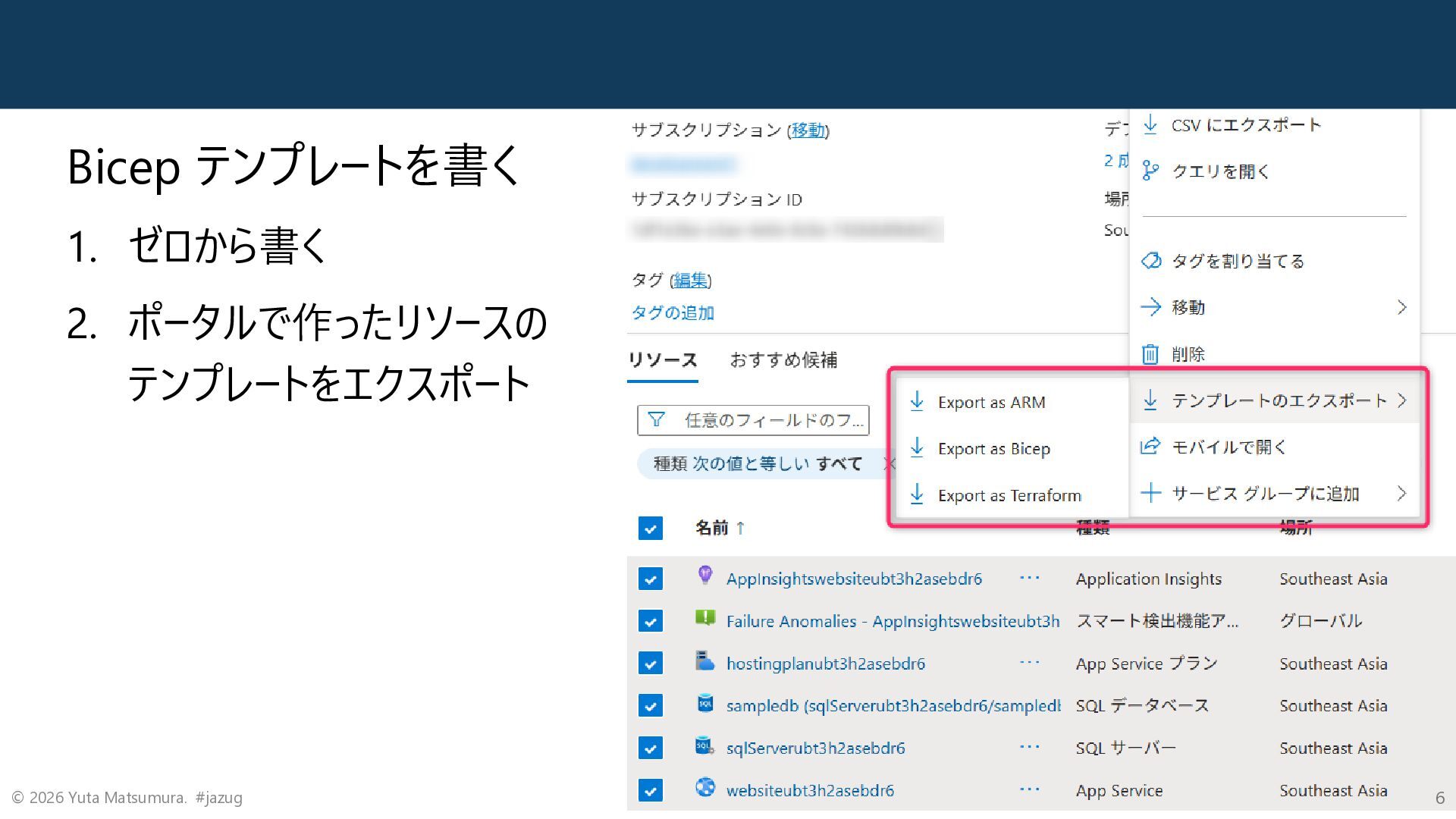This screenshot has height=819, width=1456.
Task: Sort the table by the 名前 column header
Action: [712, 528]
